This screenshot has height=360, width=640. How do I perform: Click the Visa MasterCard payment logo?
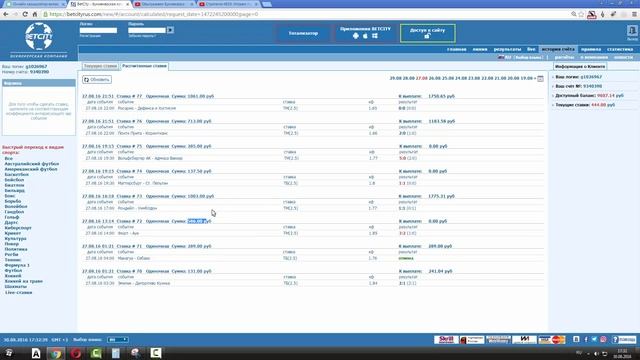pos(551,340)
